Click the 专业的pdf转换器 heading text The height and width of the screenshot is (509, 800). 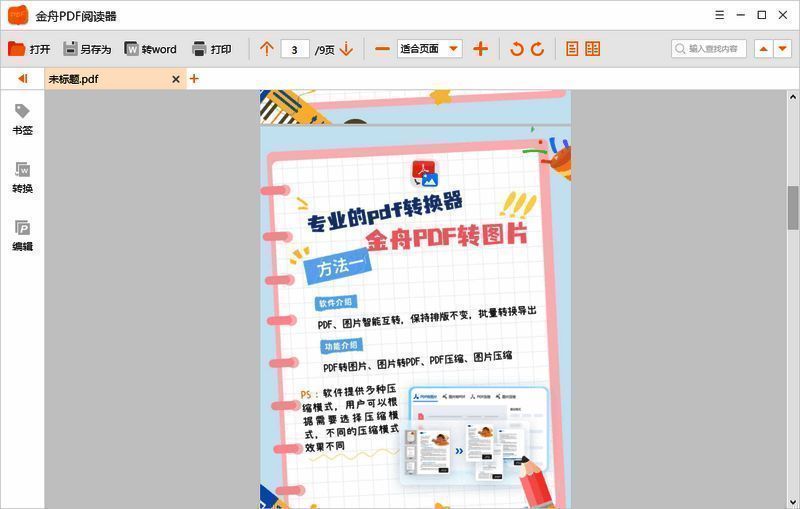point(385,212)
